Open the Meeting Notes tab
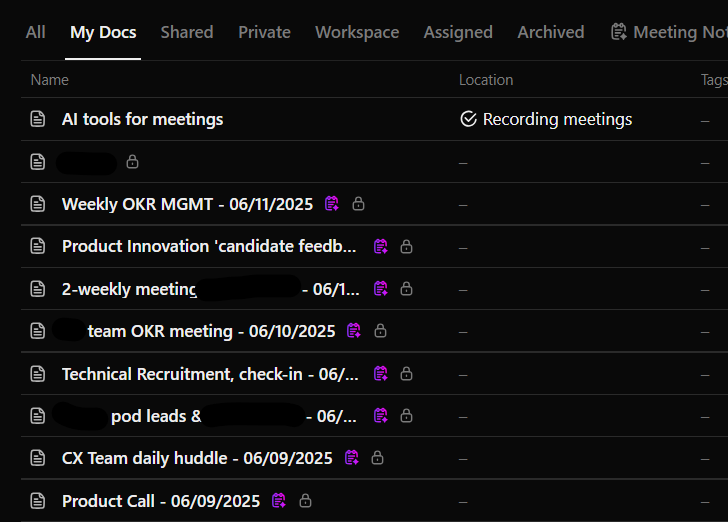The image size is (728, 522). coord(669,32)
